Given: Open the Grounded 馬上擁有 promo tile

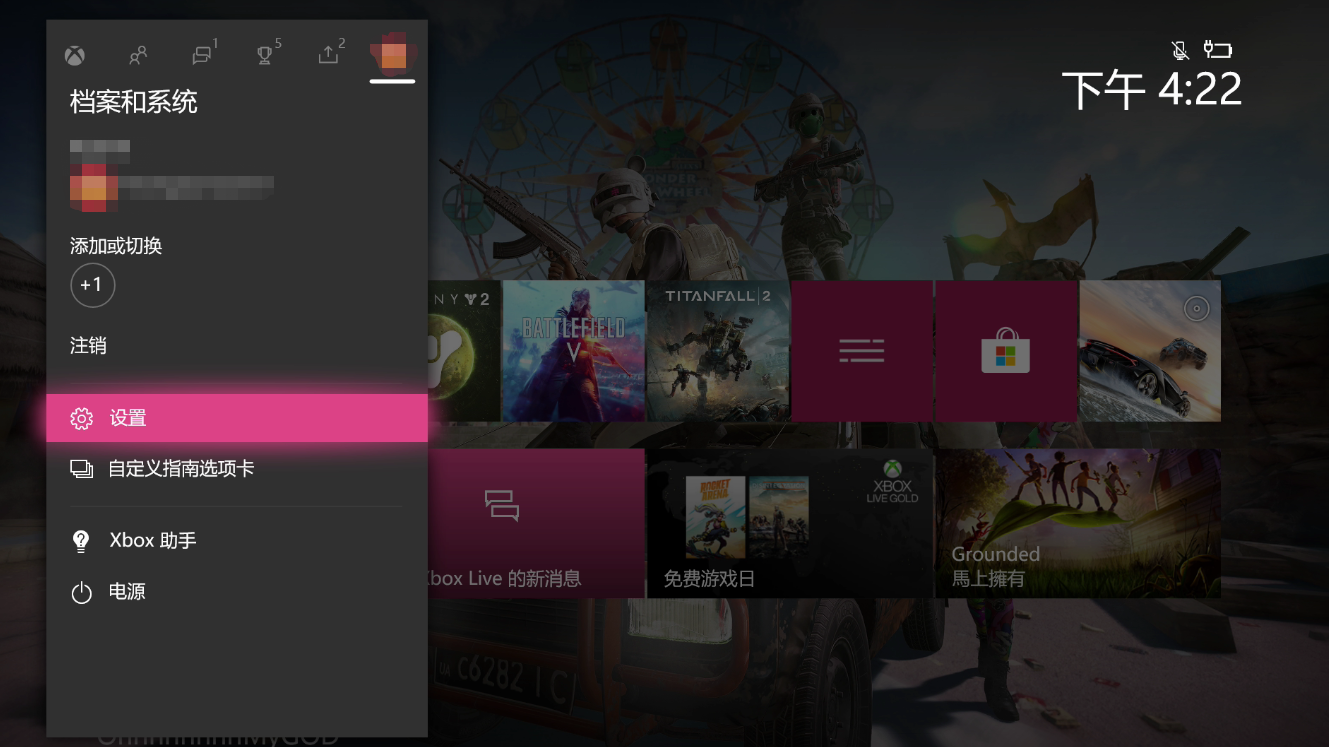Looking at the screenshot, I should [1078, 523].
